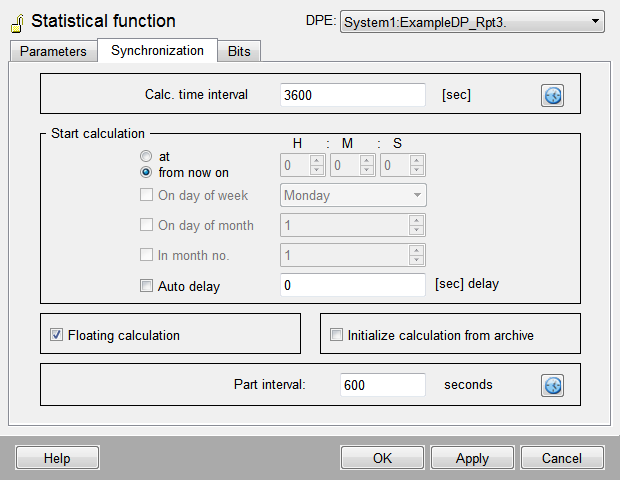Click the Apply button

click(x=472, y=458)
